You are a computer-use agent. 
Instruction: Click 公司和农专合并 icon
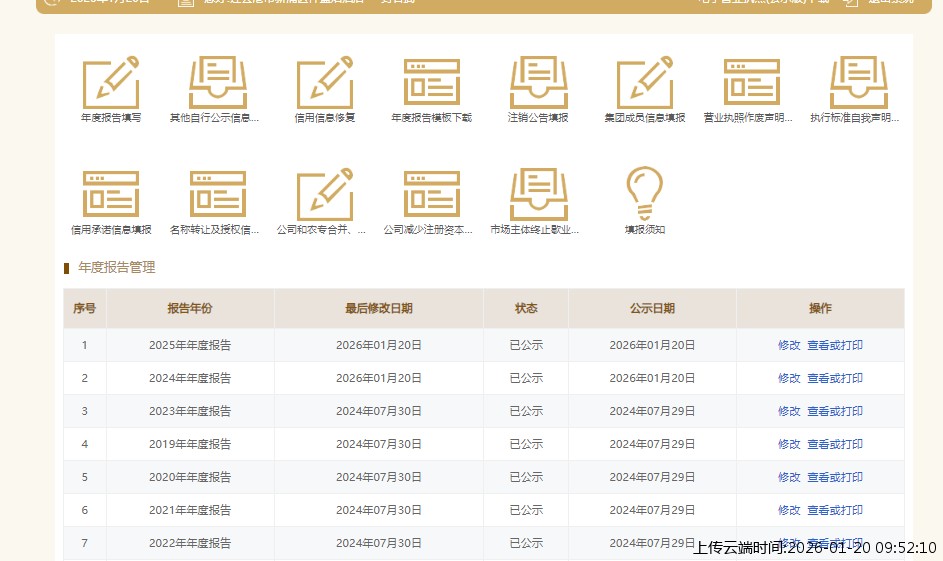pyautogui.click(x=325, y=195)
